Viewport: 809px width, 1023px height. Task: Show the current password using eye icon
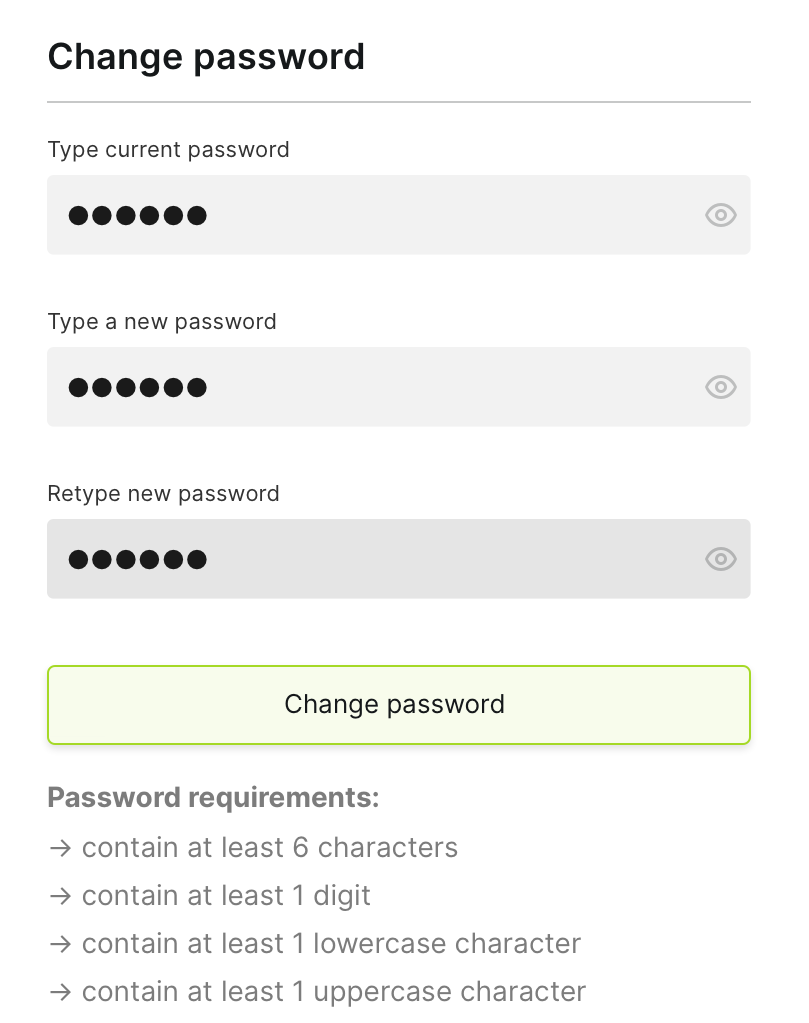pyautogui.click(x=720, y=215)
